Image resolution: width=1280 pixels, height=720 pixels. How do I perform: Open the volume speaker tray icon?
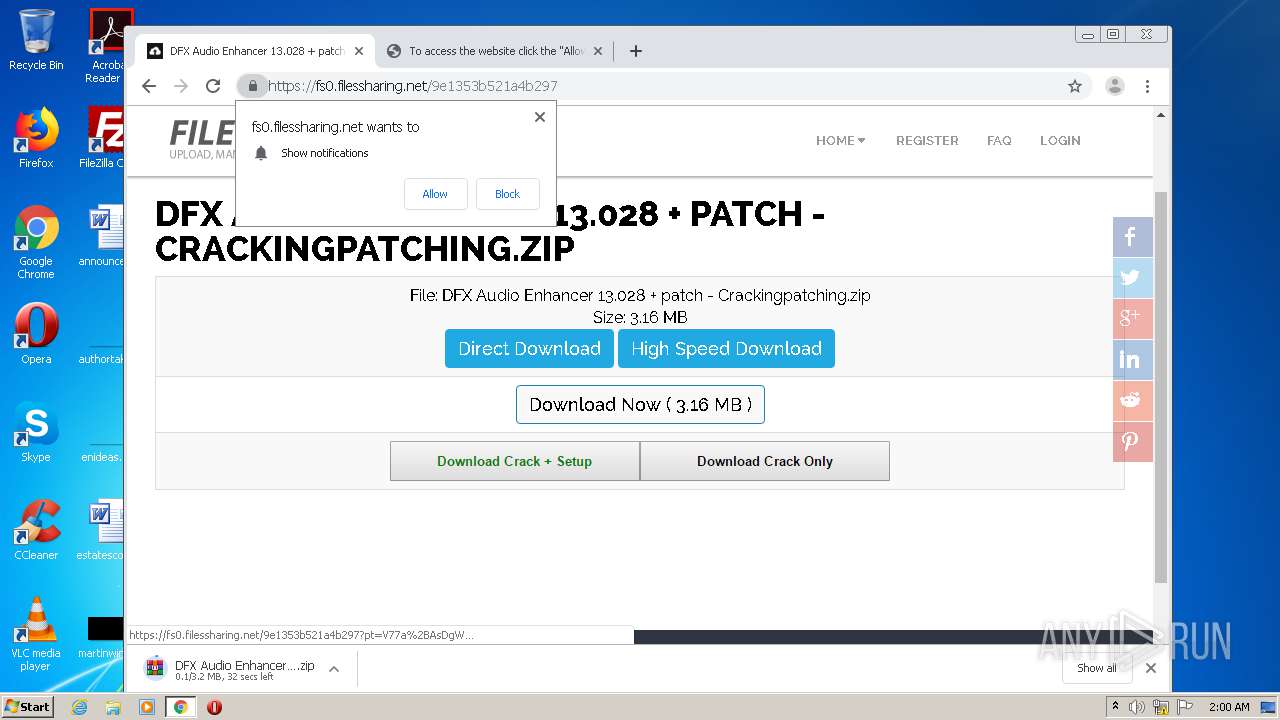[x=1137, y=707]
